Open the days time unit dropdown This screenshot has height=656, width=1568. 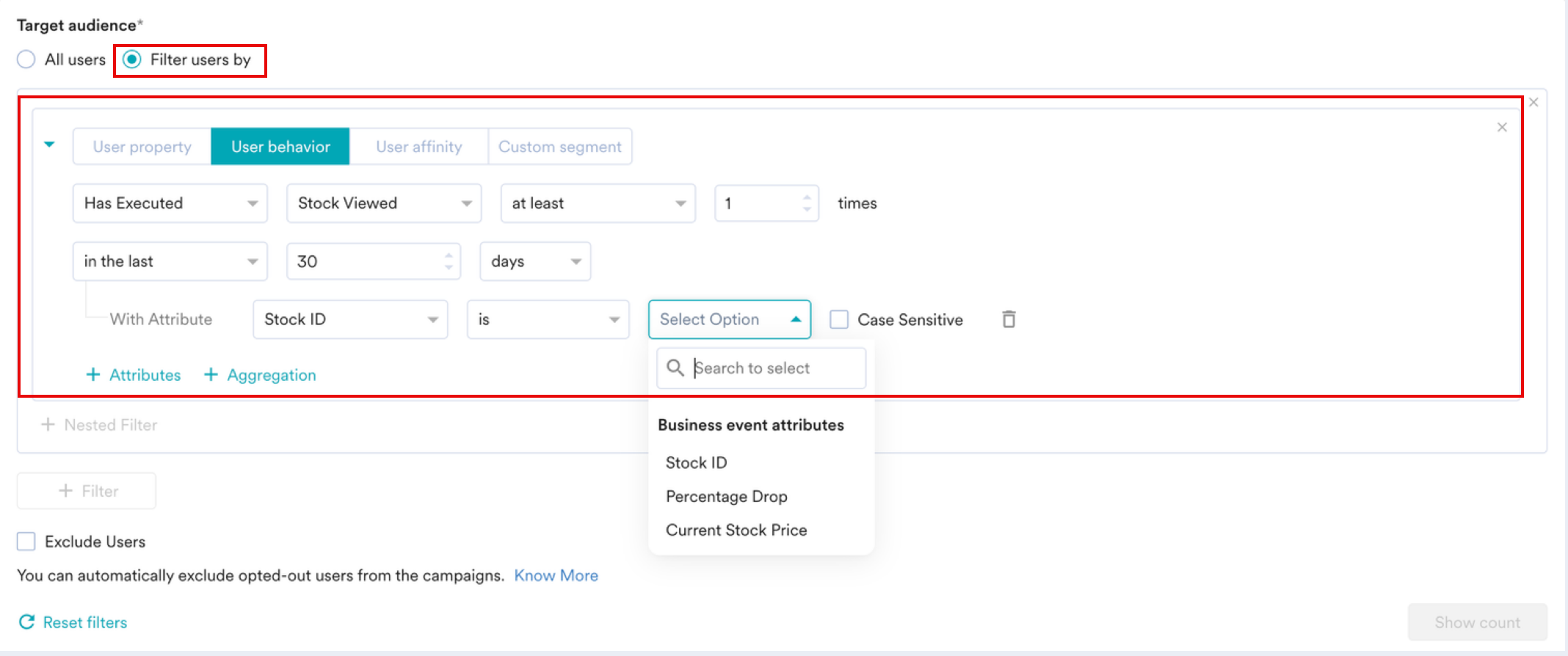tap(535, 261)
